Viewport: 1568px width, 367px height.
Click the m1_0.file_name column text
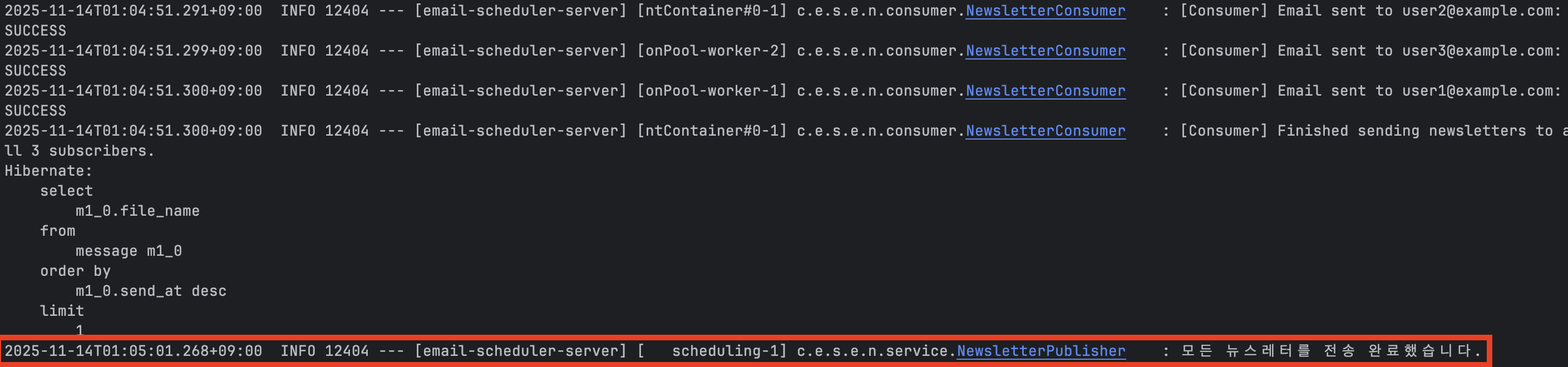137,211
